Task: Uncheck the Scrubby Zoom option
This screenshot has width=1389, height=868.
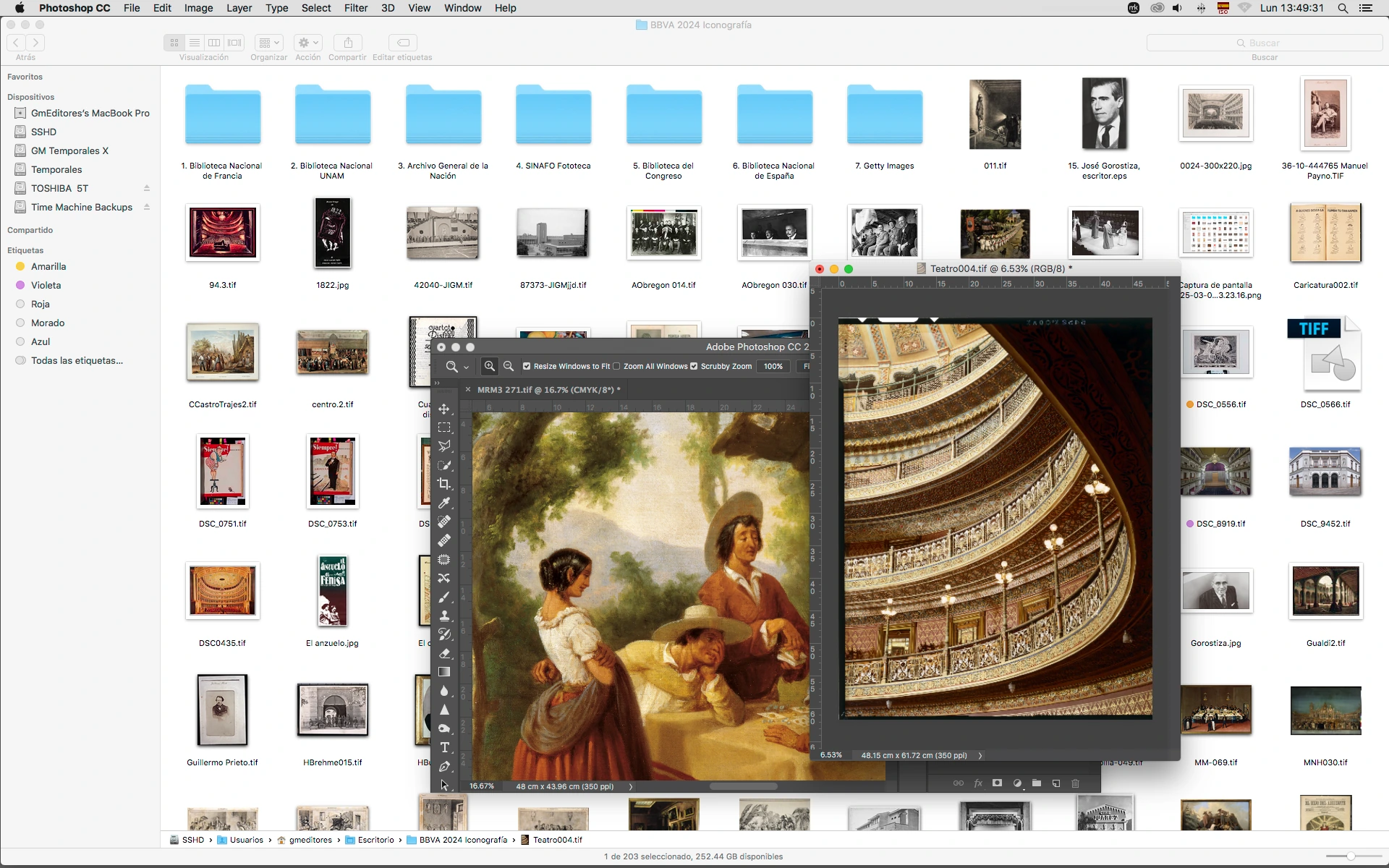Action: (x=694, y=366)
